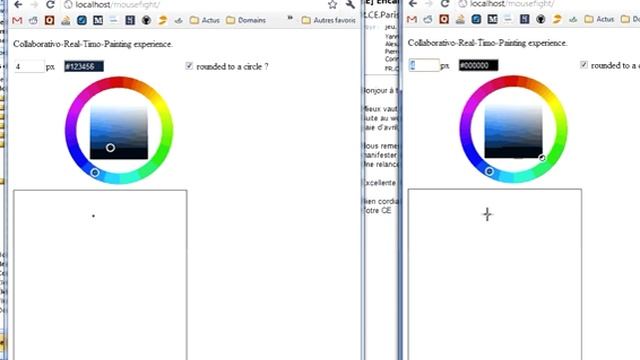Screen dimensions: 640x360
Task: Open the Gmail bookmark in the left browser
Action: click(17, 20)
